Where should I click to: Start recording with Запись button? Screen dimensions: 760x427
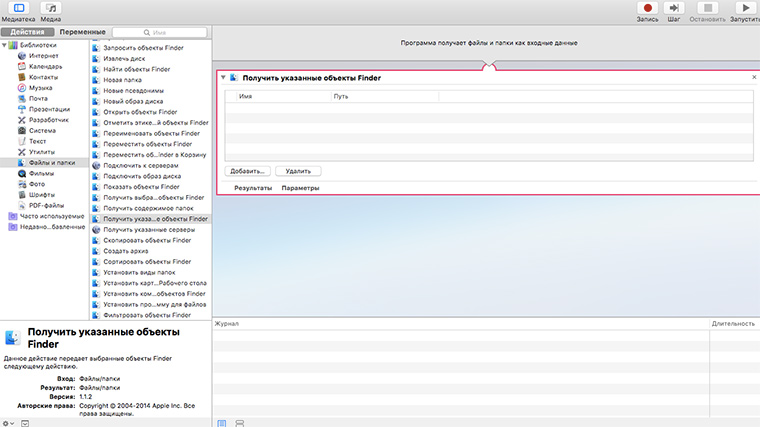pos(647,12)
